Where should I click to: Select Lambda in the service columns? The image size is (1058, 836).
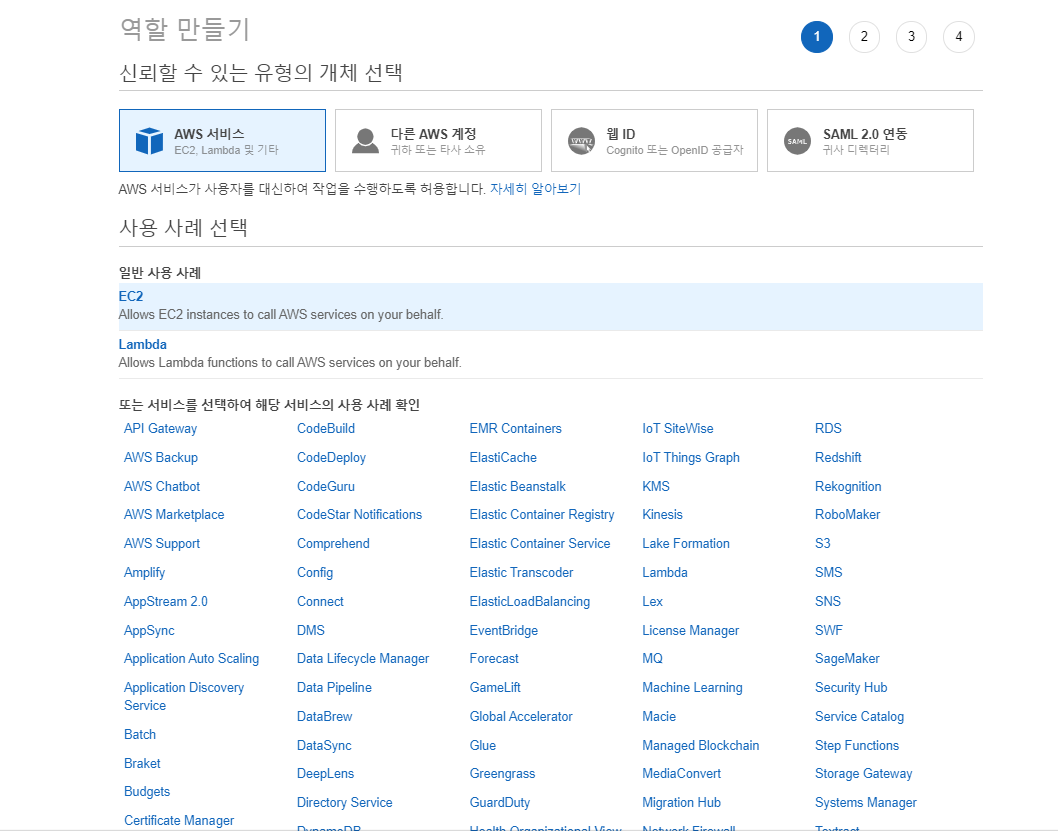[x=665, y=573]
